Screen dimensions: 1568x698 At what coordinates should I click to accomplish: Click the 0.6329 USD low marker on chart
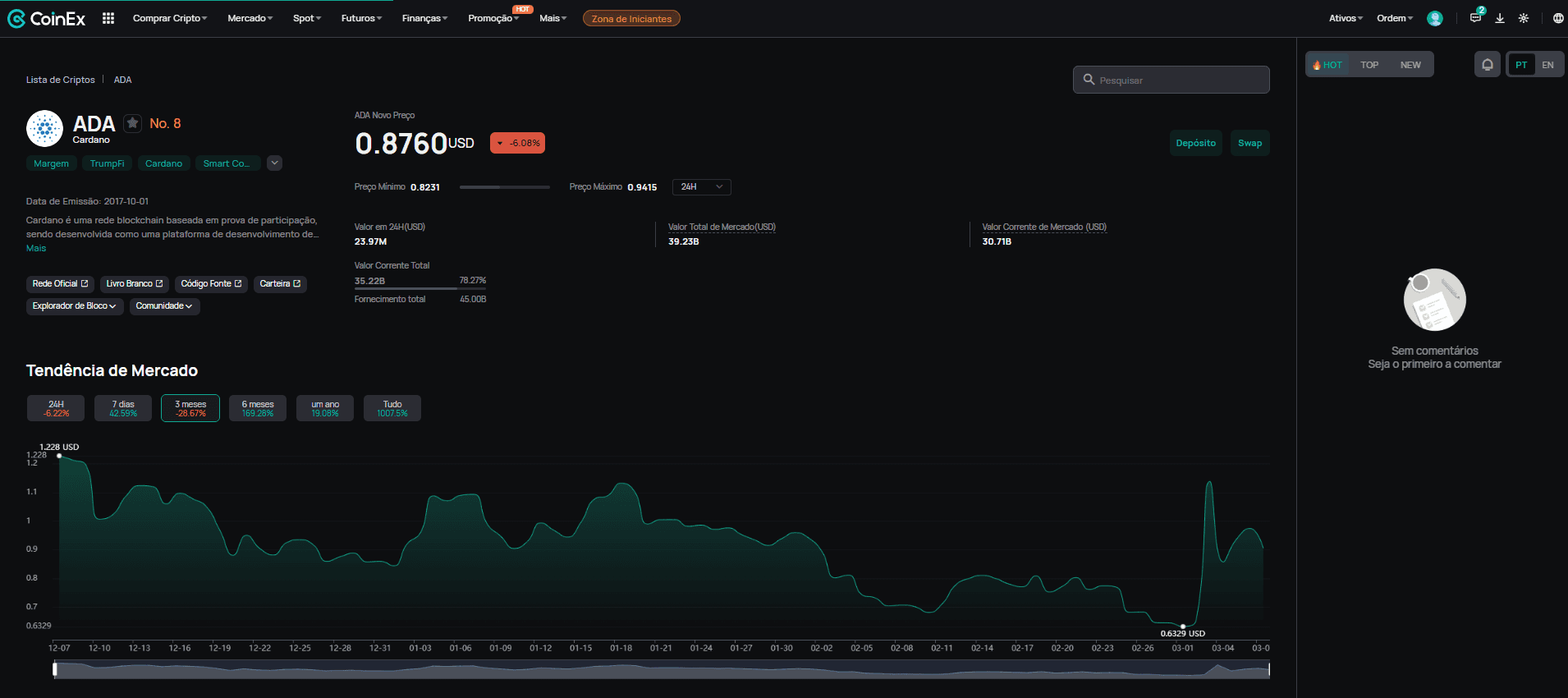(1183, 626)
